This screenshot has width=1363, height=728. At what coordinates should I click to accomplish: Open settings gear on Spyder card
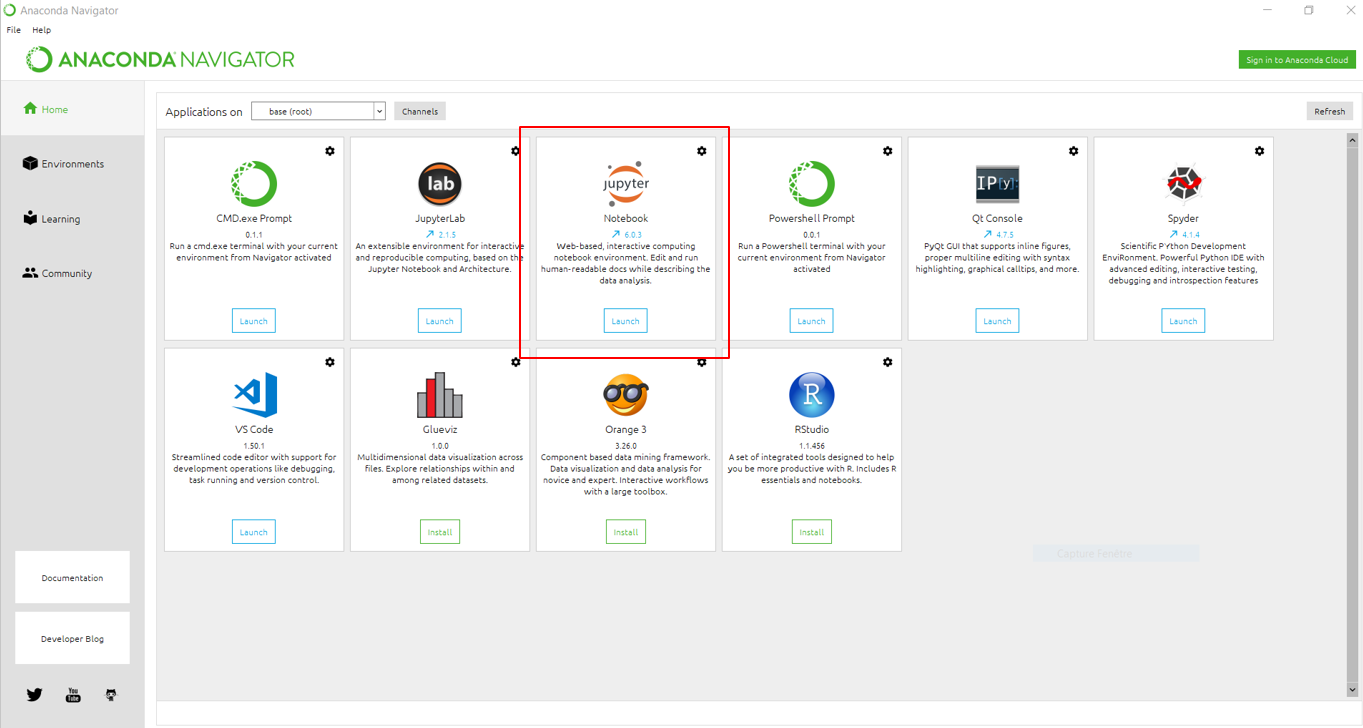(x=1260, y=151)
